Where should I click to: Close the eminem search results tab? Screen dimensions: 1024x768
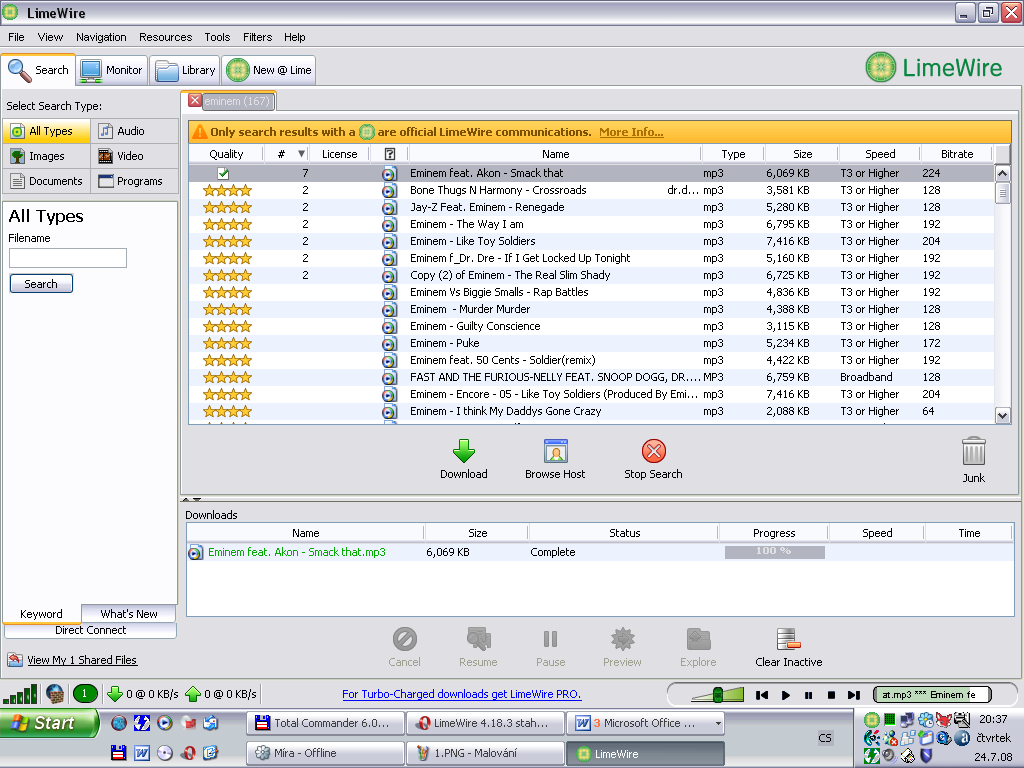pyautogui.click(x=195, y=101)
